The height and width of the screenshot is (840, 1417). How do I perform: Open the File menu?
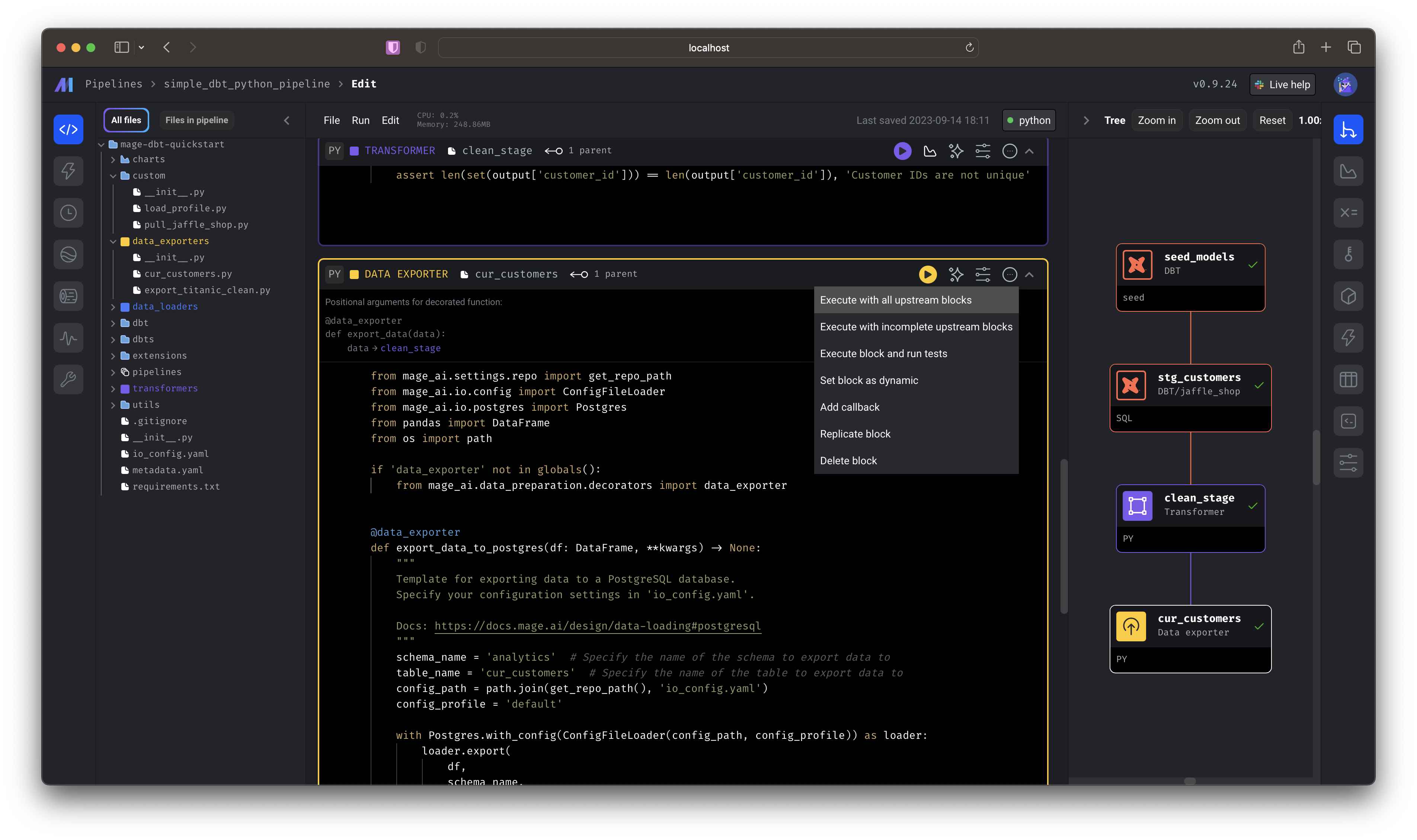[x=331, y=121]
